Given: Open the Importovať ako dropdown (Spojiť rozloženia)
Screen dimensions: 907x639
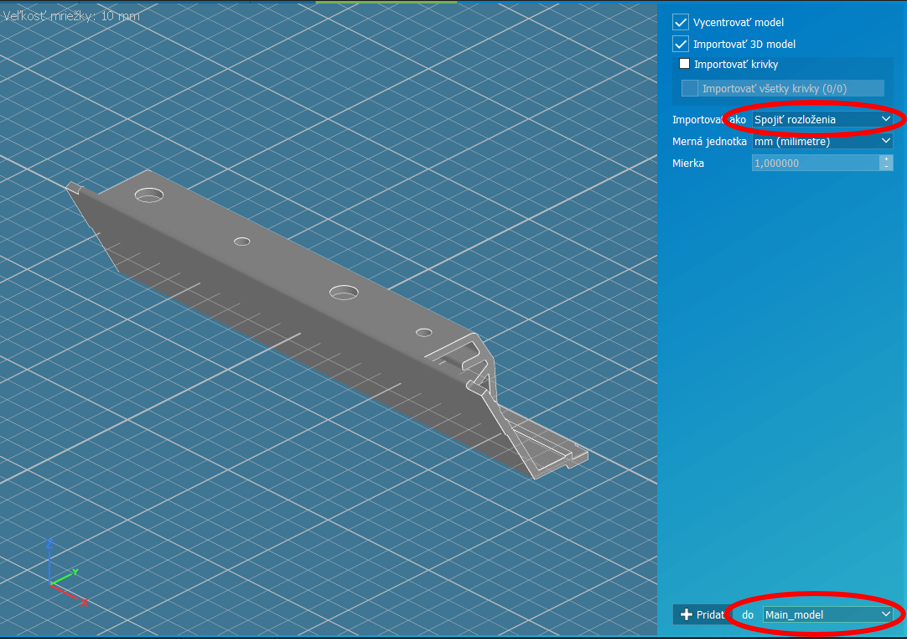Looking at the screenshot, I should point(822,119).
